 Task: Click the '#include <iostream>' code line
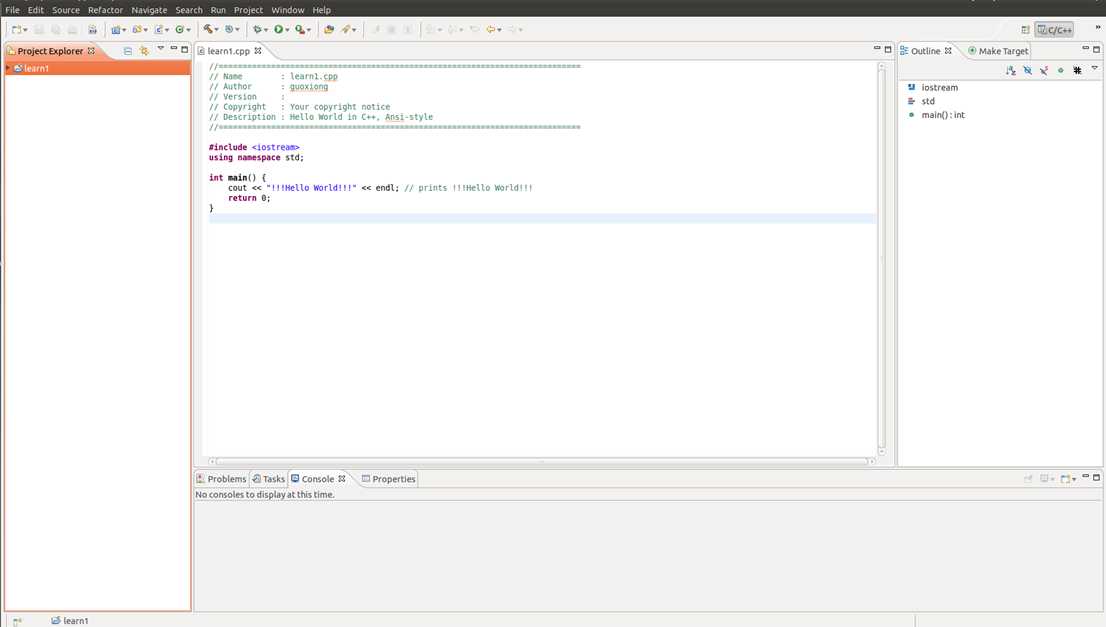click(254, 147)
